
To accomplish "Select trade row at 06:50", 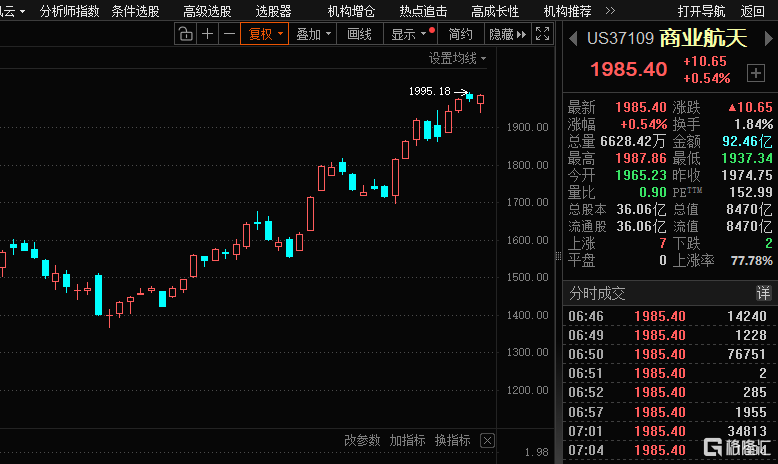I will point(670,354).
